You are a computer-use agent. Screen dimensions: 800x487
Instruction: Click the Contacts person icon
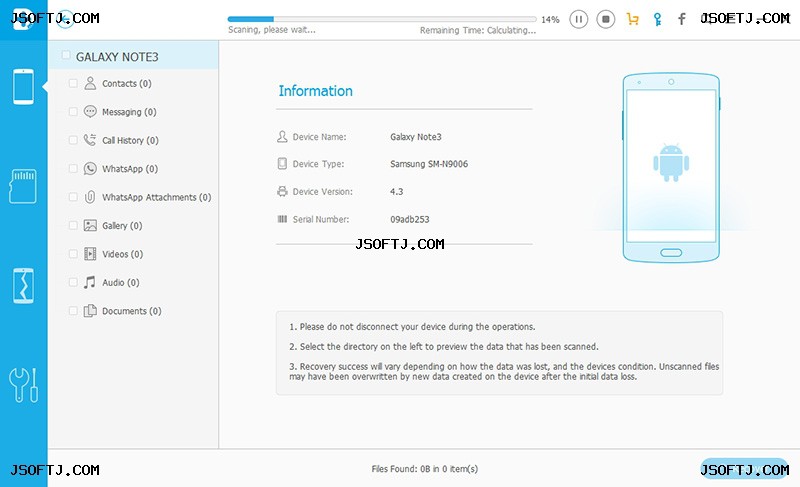90,83
